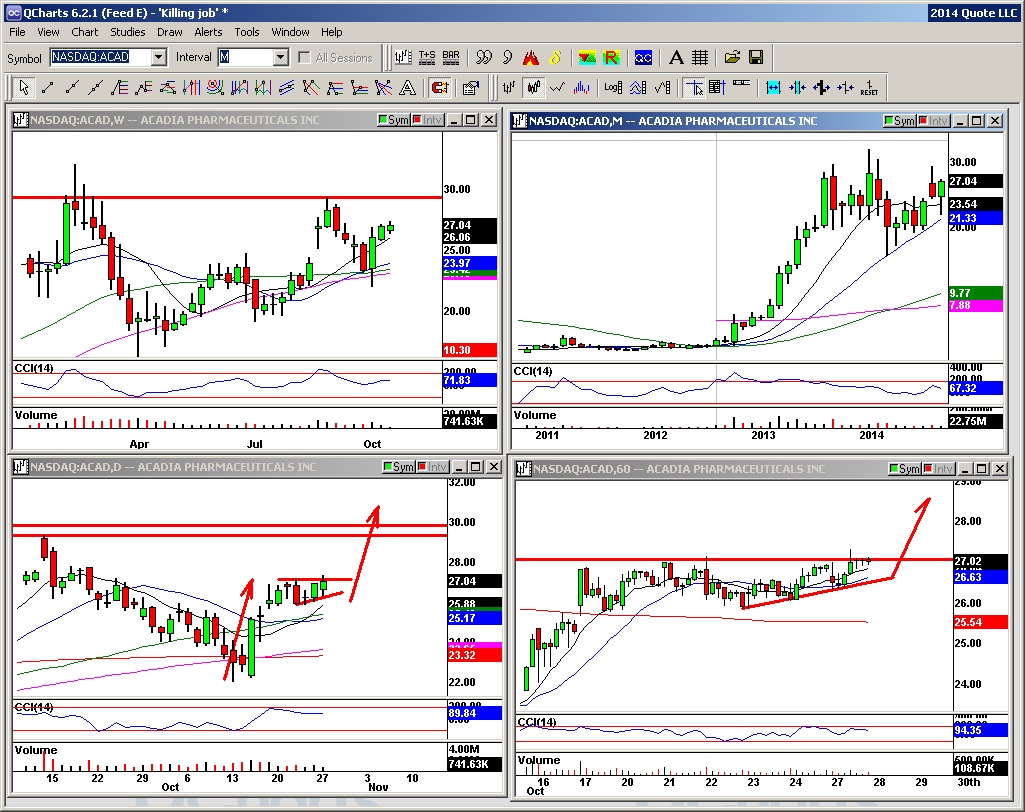Viewport: 1025px width, 812px height.
Task: Open the View menu
Action: (48, 32)
